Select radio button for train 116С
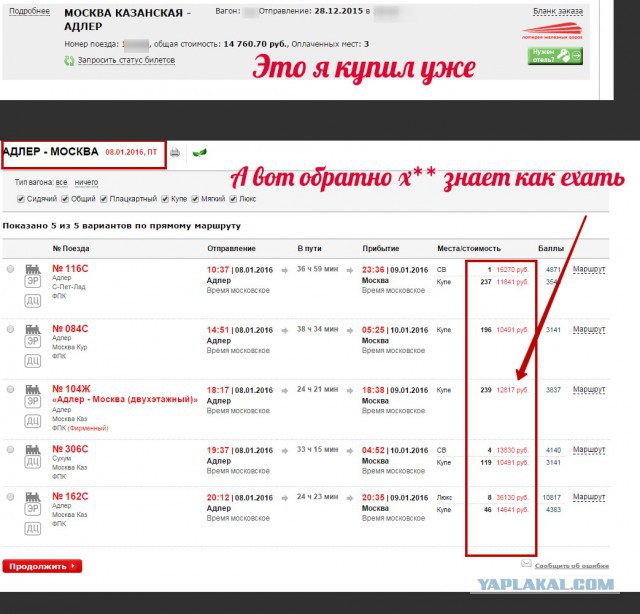The height and width of the screenshot is (614, 640). [10, 270]
